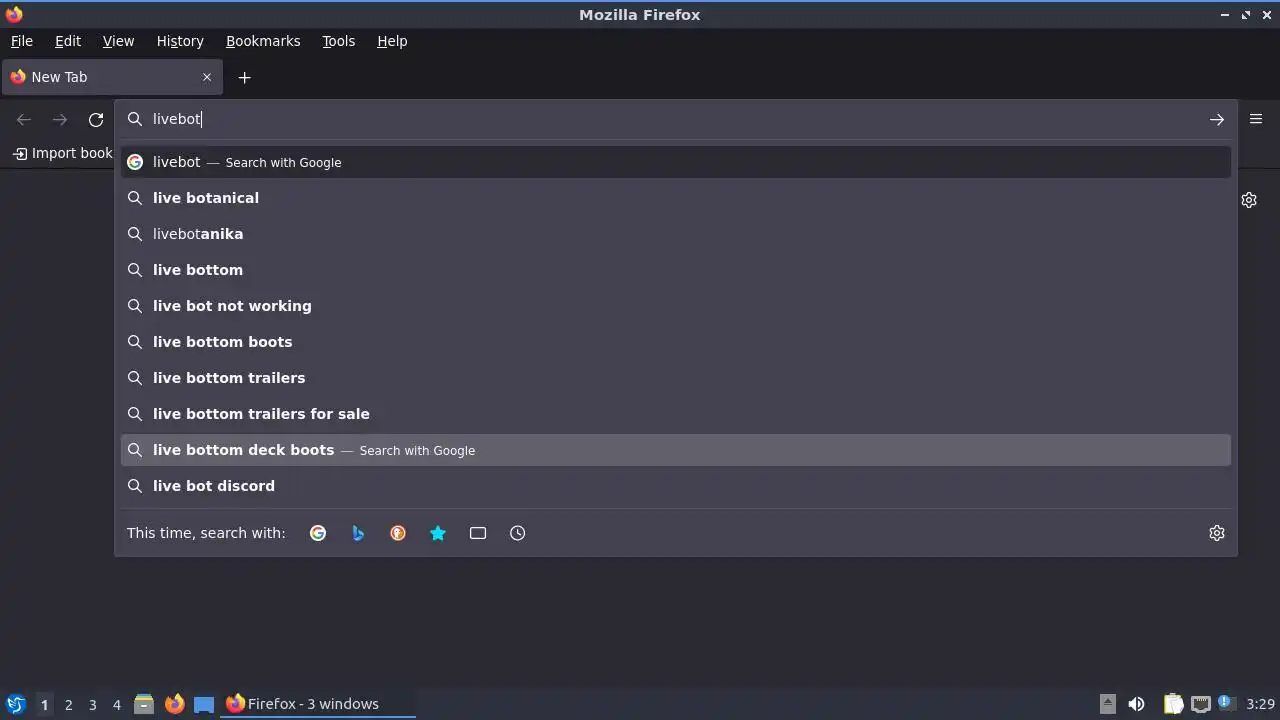
Task: Launch the file manager from the taskbar
Action: point(144,704)
